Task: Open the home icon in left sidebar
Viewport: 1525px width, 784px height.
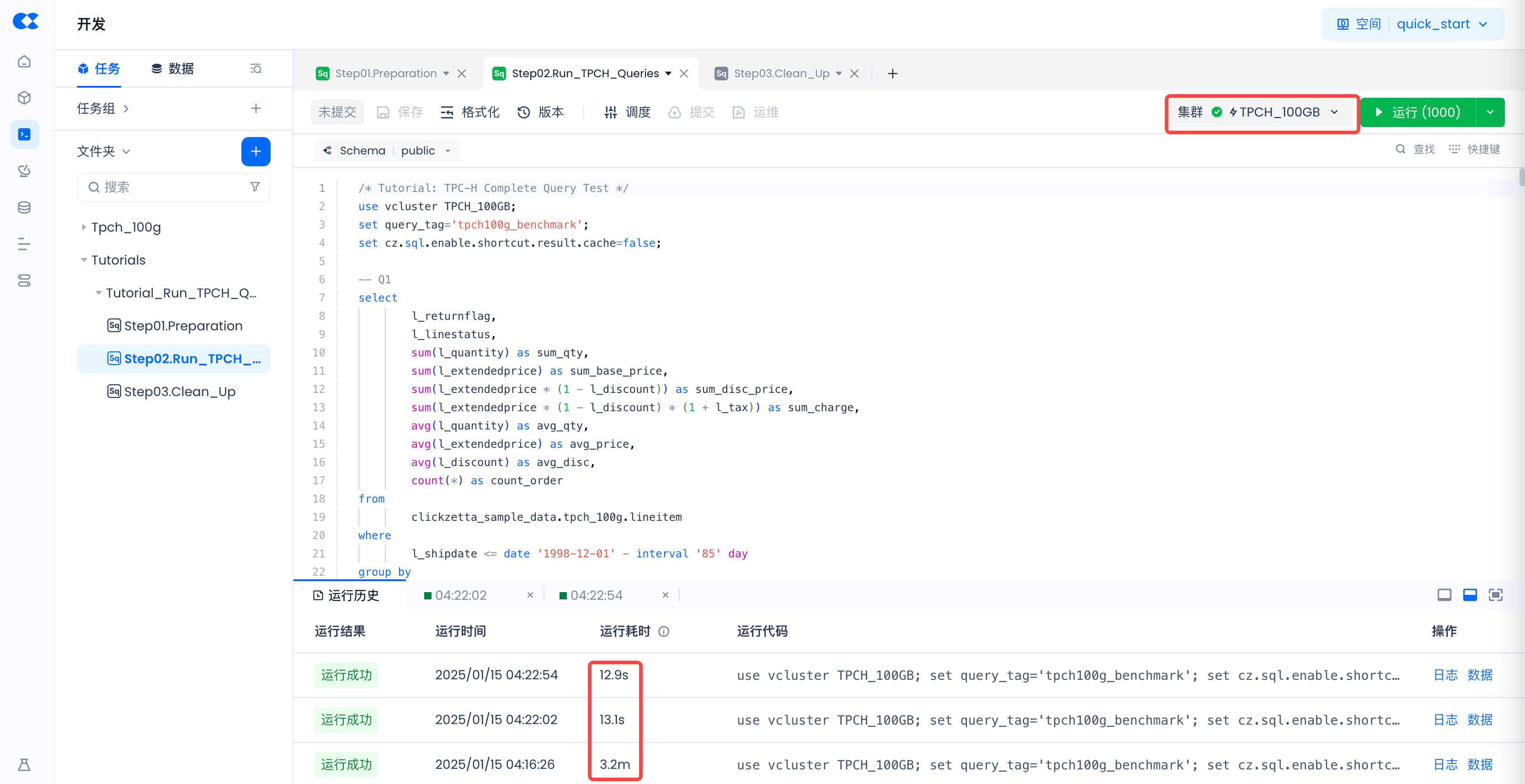Action: (24, 62)
